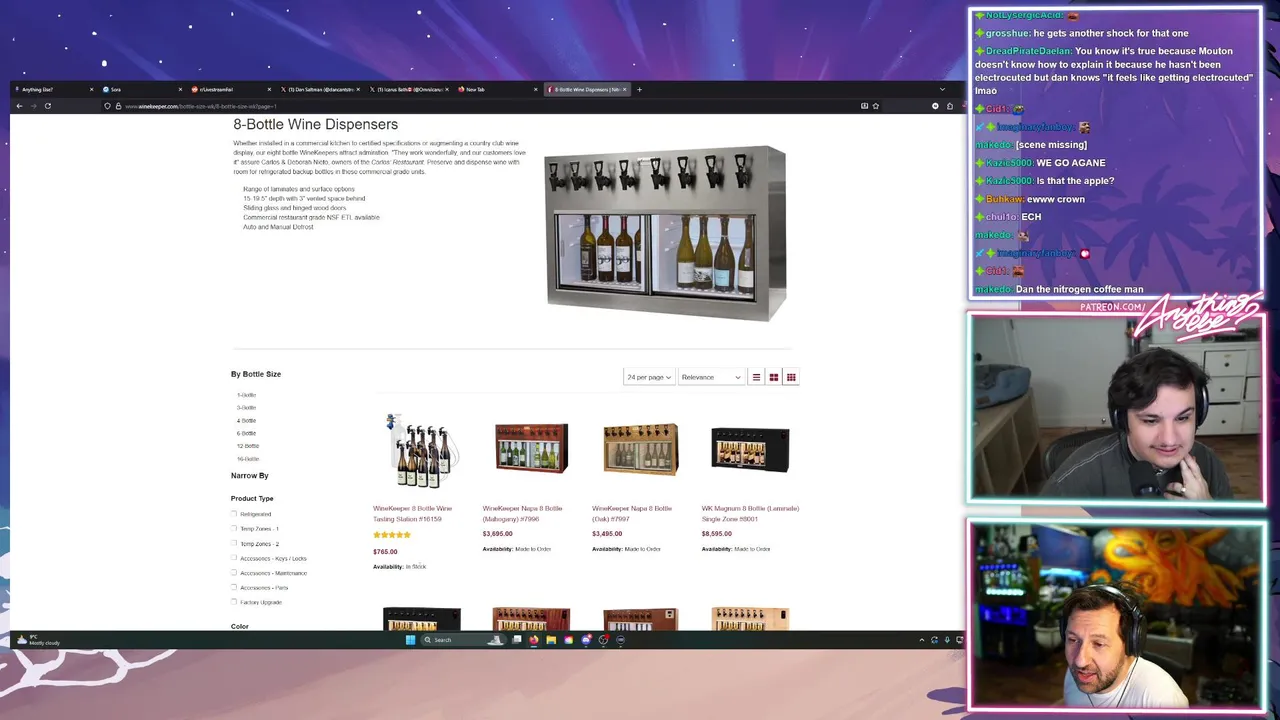The height and width of the screenshot is (720, 1280).
Task: Click the black WK Magnum product image
Action: click(x=750, y=448)
